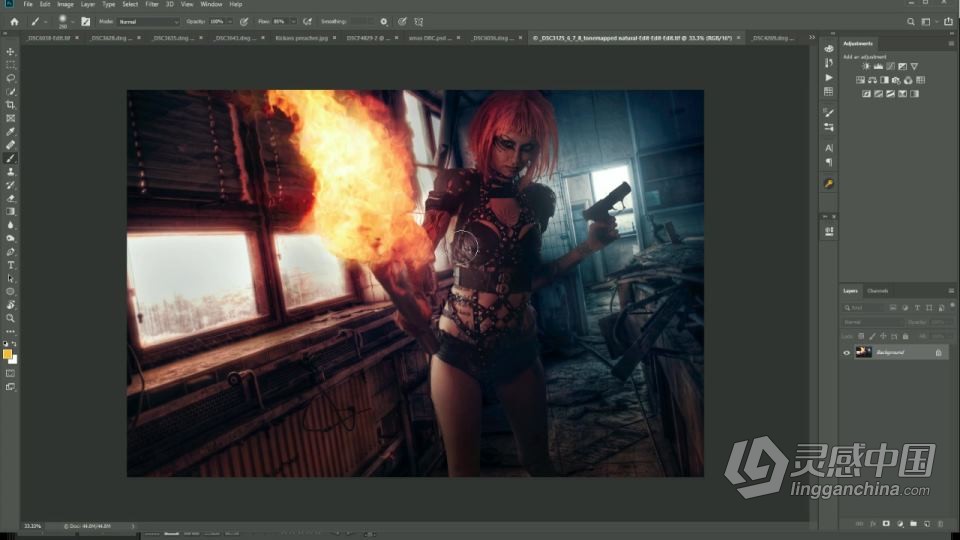Delete layer using trash icon
The image size is (960, 540).
[x=941, y=524]
